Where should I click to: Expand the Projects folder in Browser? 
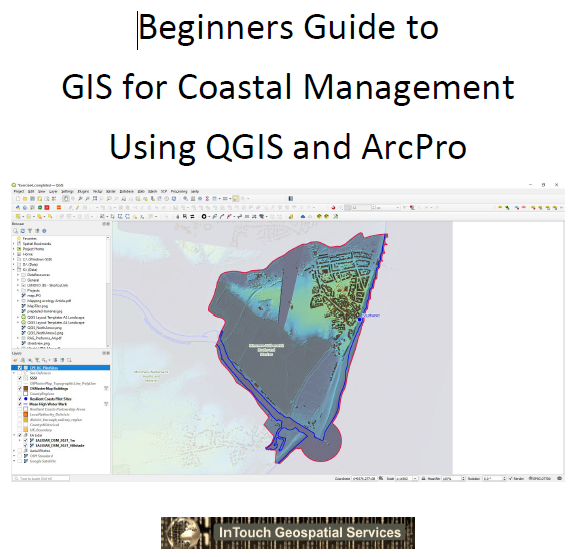tap(18, 290)
